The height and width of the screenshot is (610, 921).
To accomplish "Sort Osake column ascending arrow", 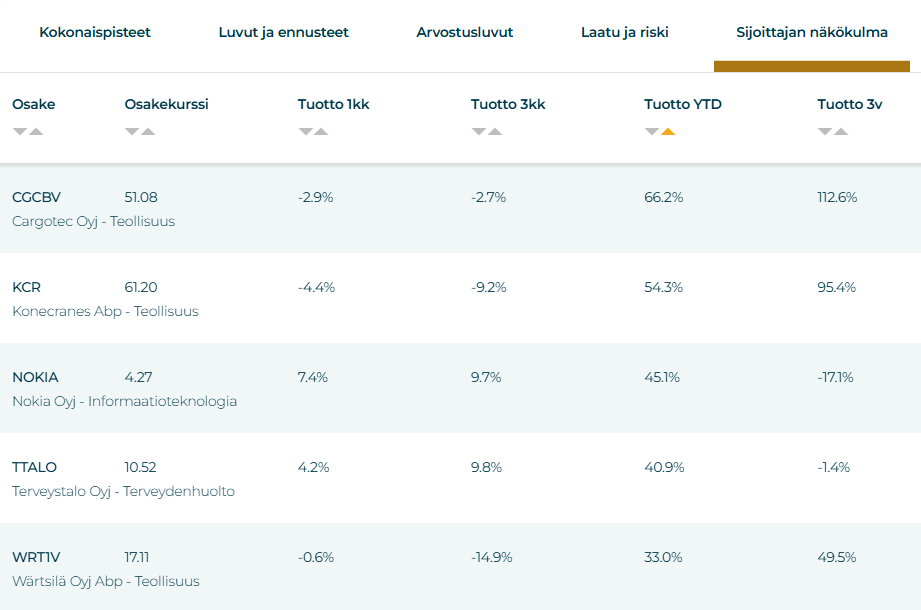I will click(36, 132).
